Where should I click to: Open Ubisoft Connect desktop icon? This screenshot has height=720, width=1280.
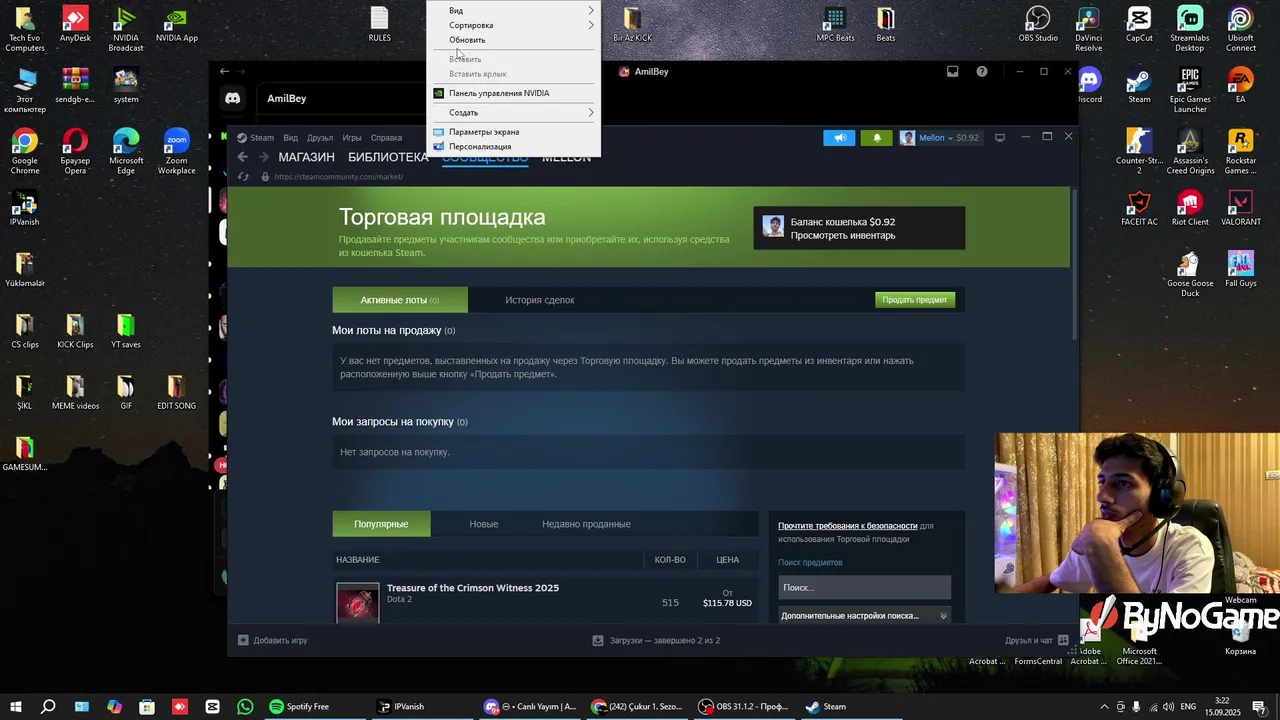tap(1241, 29)
